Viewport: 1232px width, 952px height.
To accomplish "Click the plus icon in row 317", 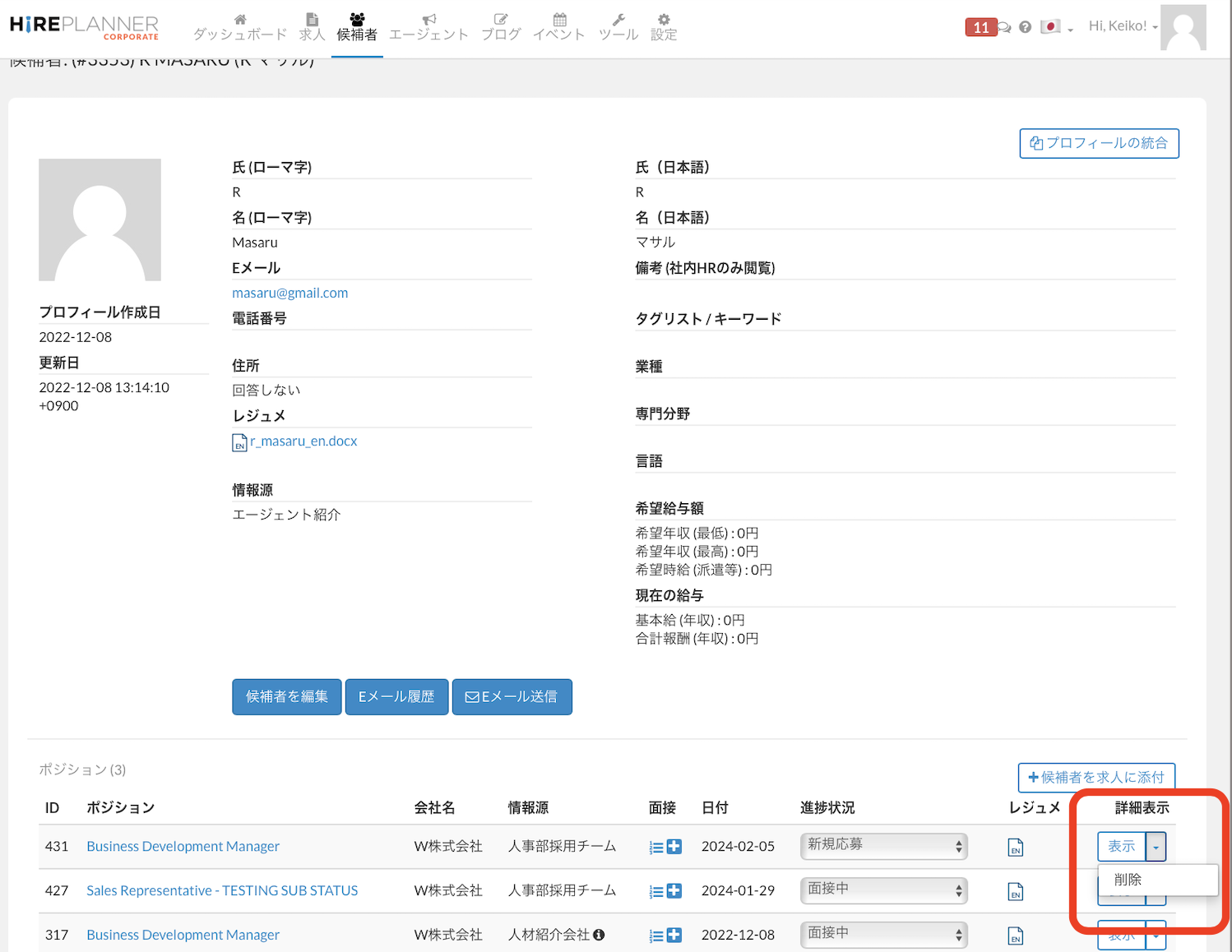I will coord(674,936).
